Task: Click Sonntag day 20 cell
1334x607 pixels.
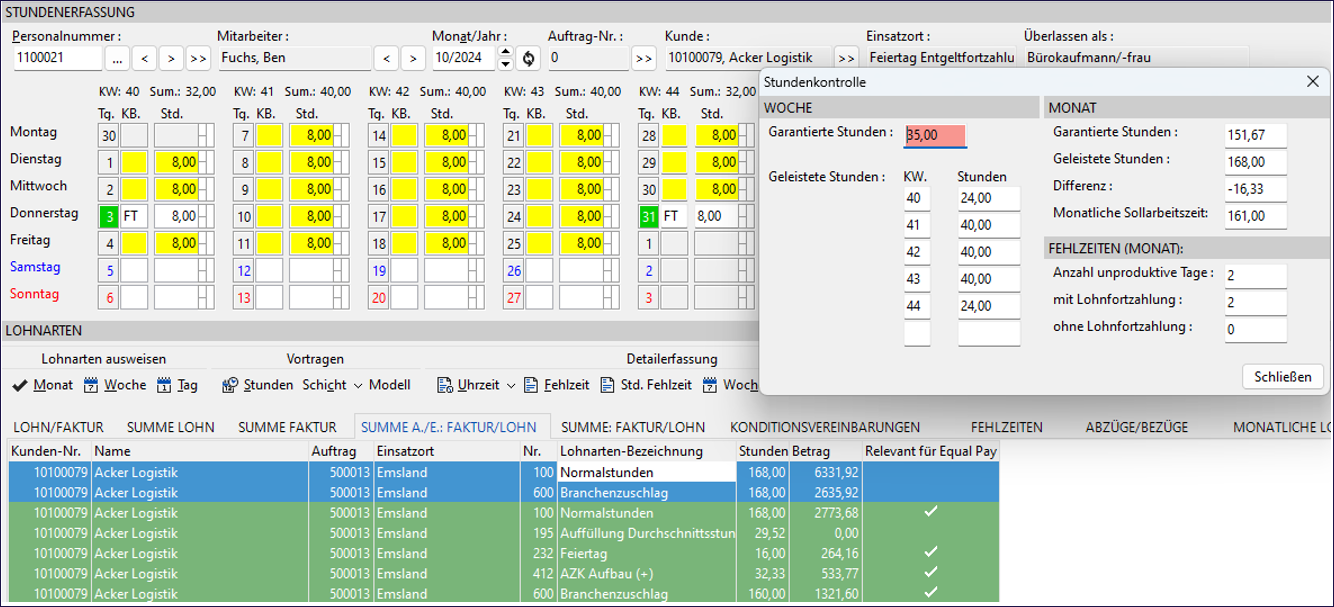Action: [x=379, y=297]
